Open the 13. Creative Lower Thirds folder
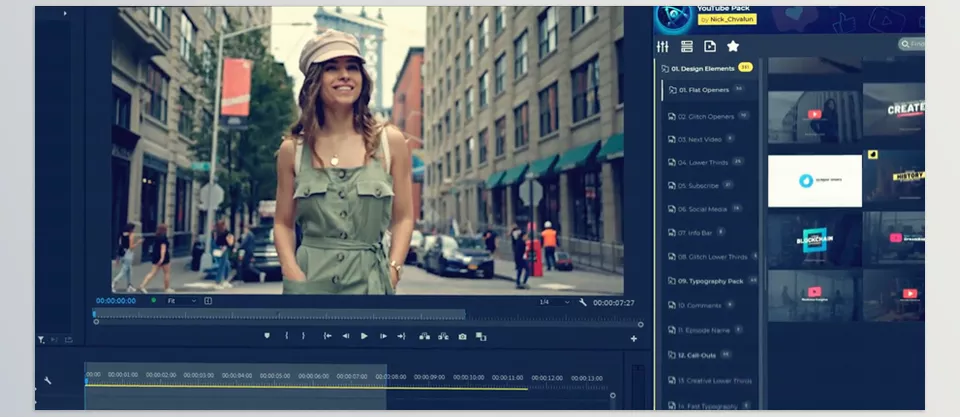The width and height of the screenshot is (960, 417). (710, 381)
